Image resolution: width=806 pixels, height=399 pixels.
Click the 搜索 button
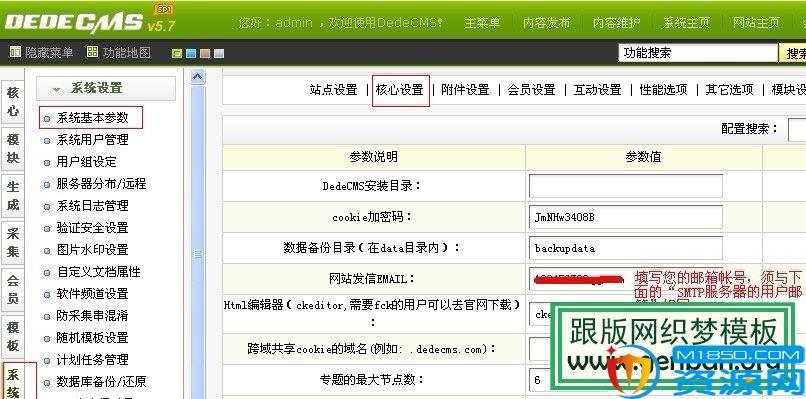pos(793,53)
